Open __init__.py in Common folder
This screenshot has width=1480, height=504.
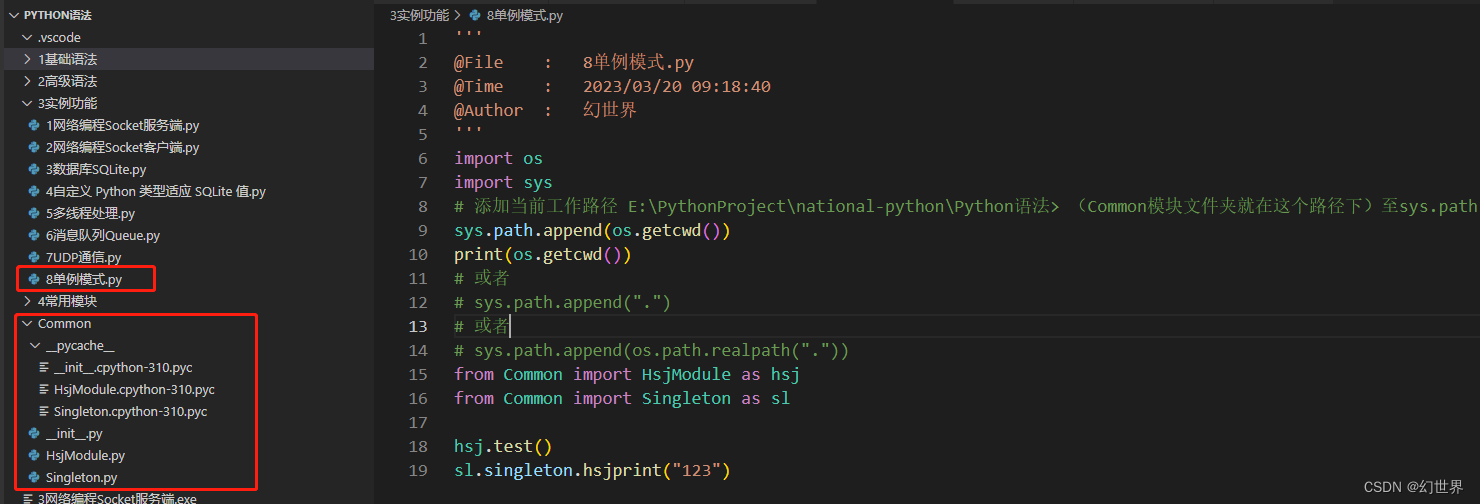pyautogui.click(x=74, y=434)
